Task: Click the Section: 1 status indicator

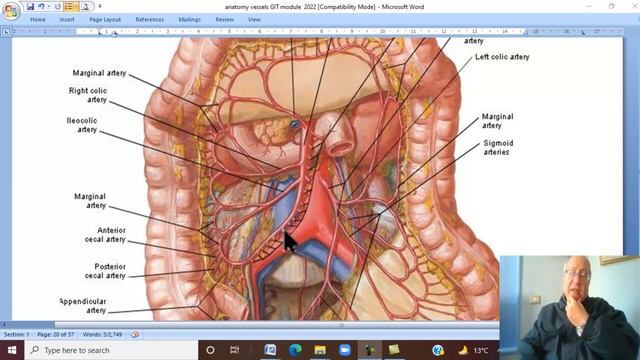Action: (x=16, y=334)
